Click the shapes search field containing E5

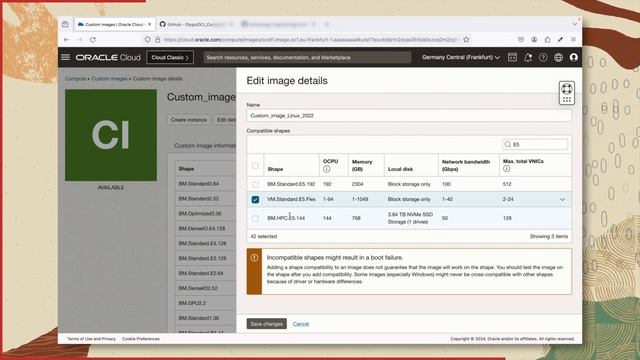click(535, 144)
